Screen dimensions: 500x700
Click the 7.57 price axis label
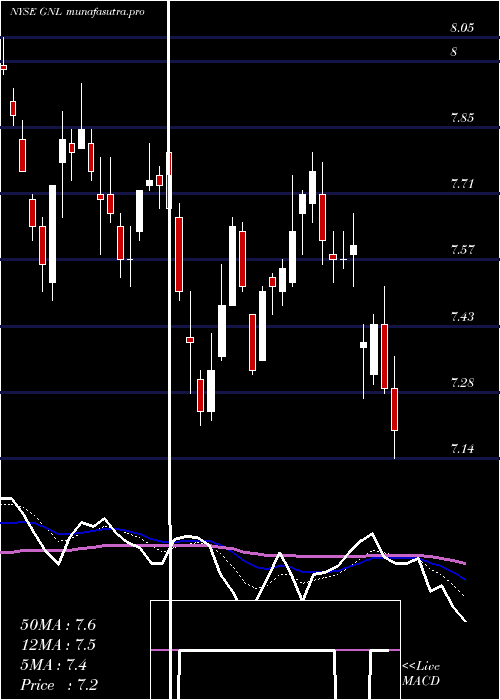462,250
